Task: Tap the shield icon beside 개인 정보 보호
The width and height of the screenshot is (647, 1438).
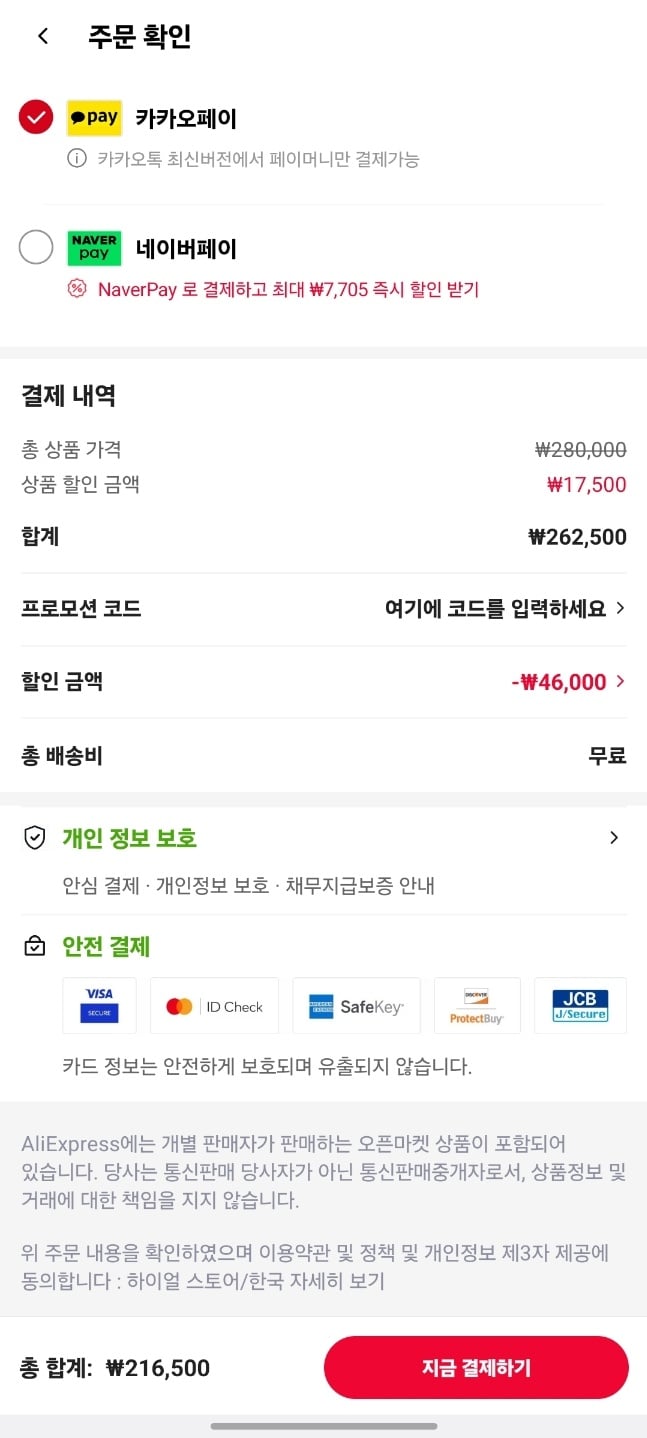Action: (35, 838)
